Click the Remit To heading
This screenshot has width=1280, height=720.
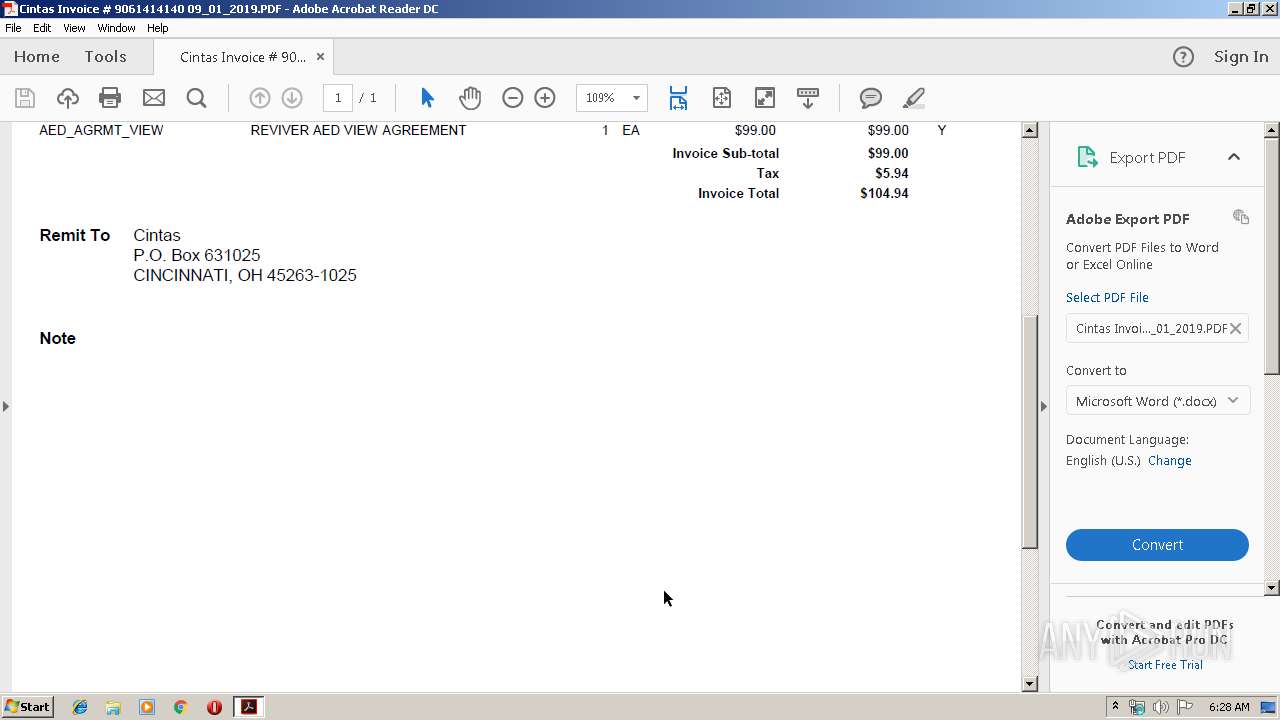click(x=75, y=236)
